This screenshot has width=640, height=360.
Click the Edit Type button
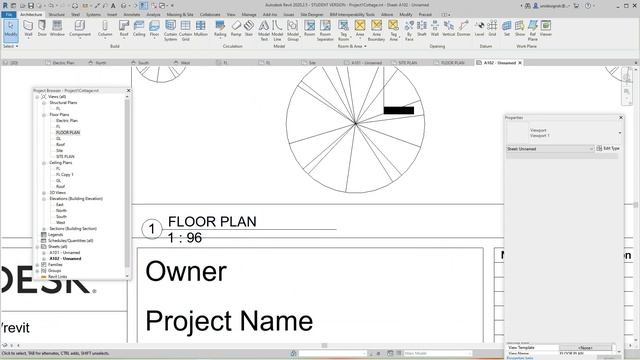pyautogui.click(x=608, y=148)
